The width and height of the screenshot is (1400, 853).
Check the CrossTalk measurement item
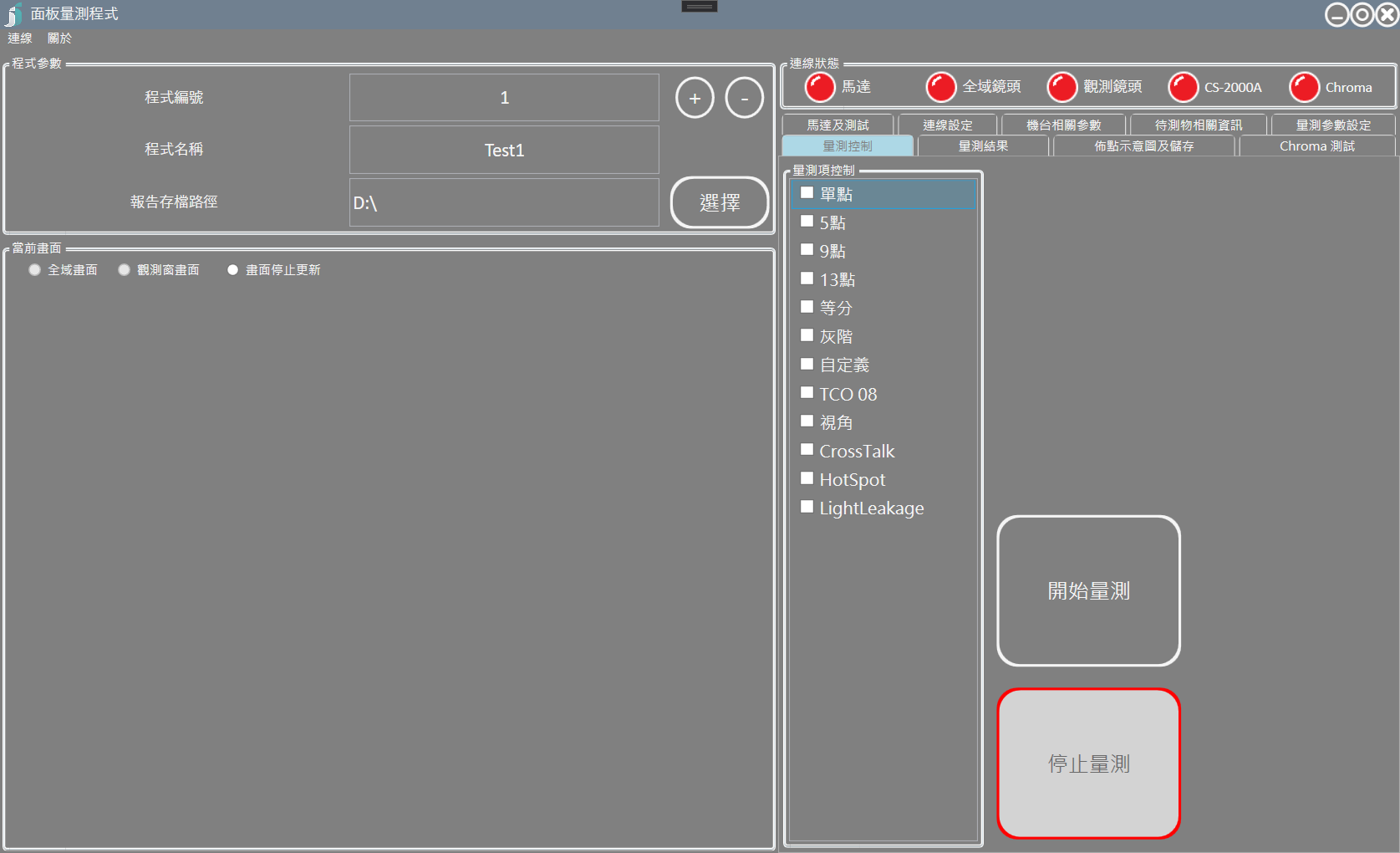(807, 450)
